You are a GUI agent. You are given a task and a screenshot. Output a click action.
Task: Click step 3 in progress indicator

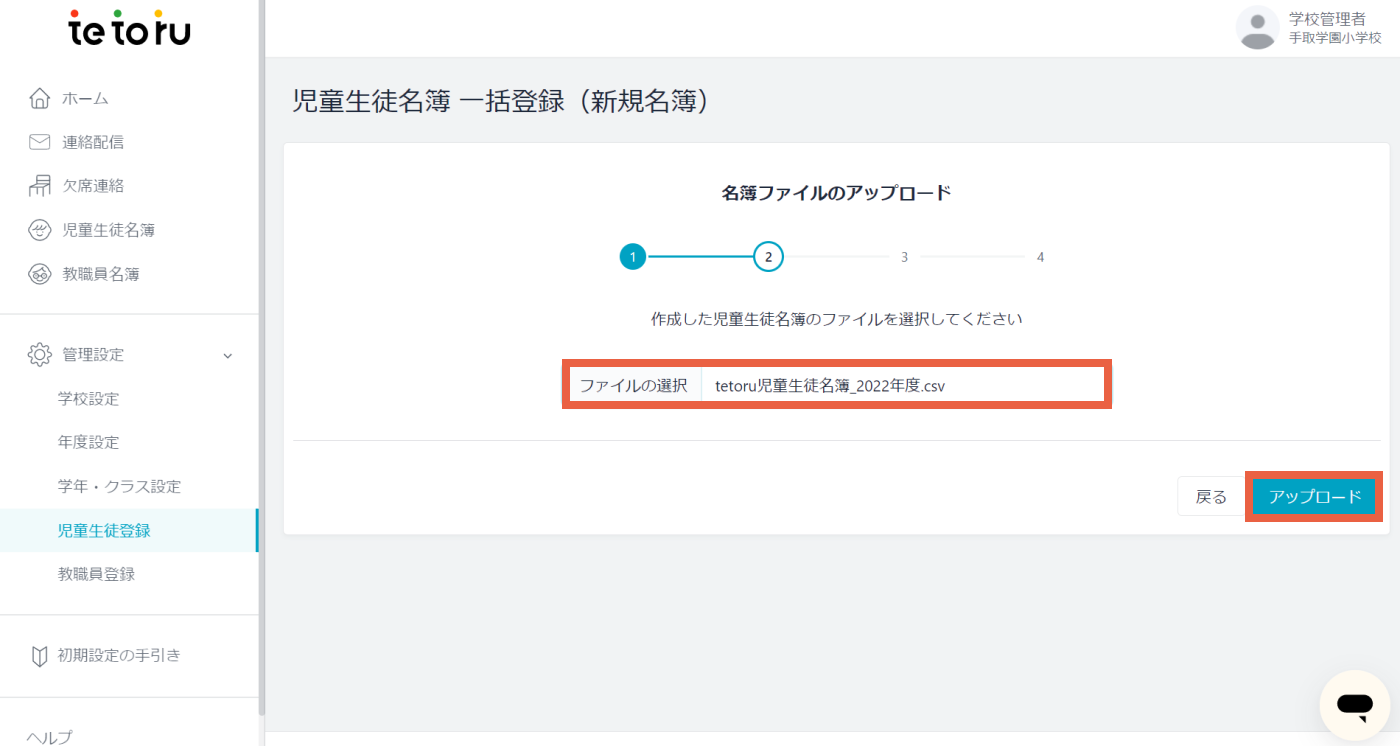tap(904, 257)
